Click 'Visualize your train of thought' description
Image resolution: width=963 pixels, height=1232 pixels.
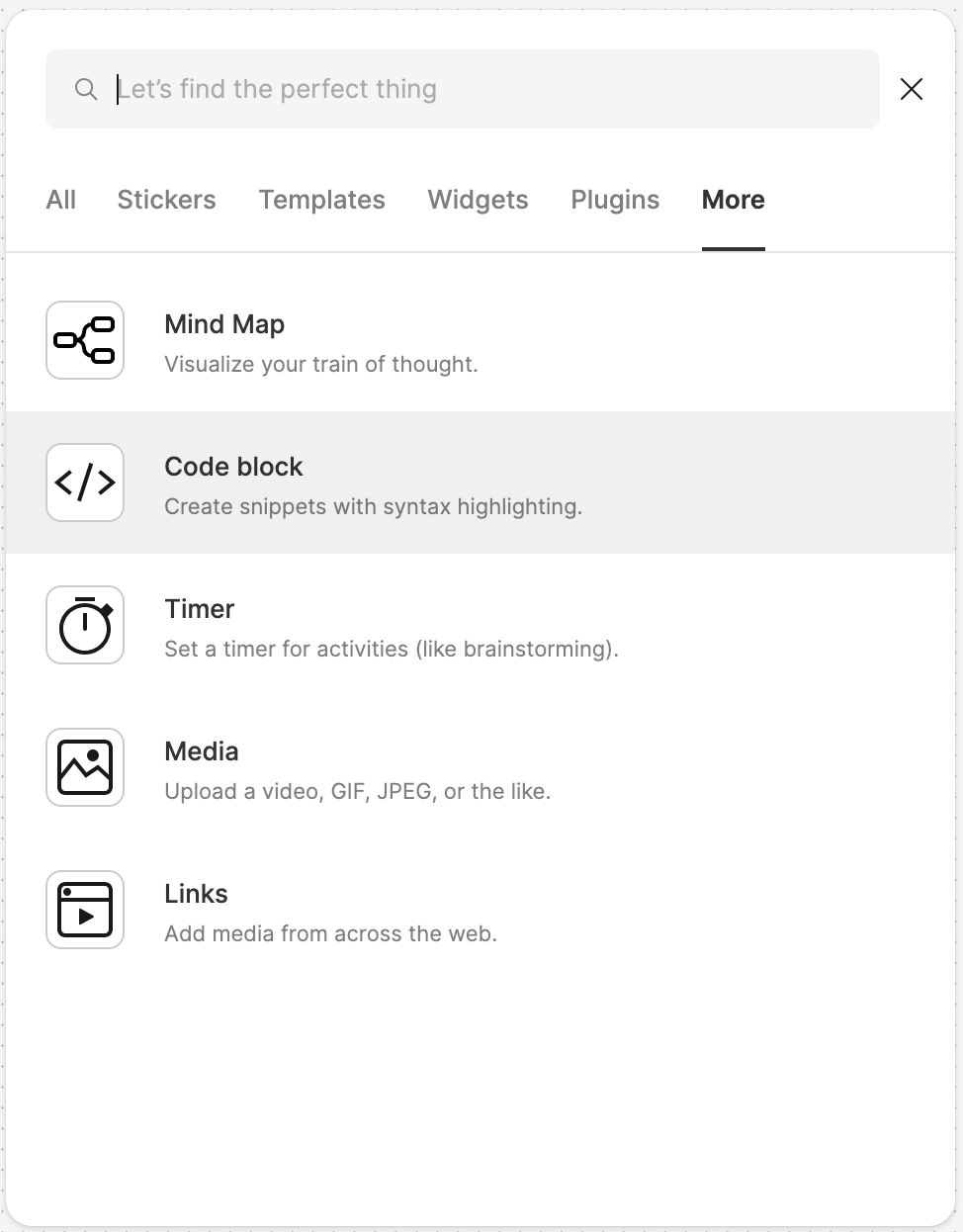click(x=320, y=364)
